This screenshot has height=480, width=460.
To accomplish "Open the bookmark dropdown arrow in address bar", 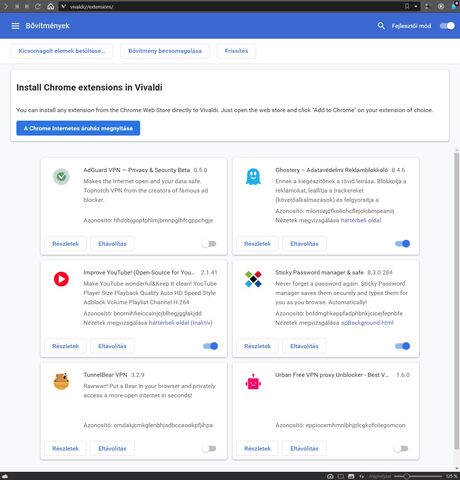I will [416, 6].
